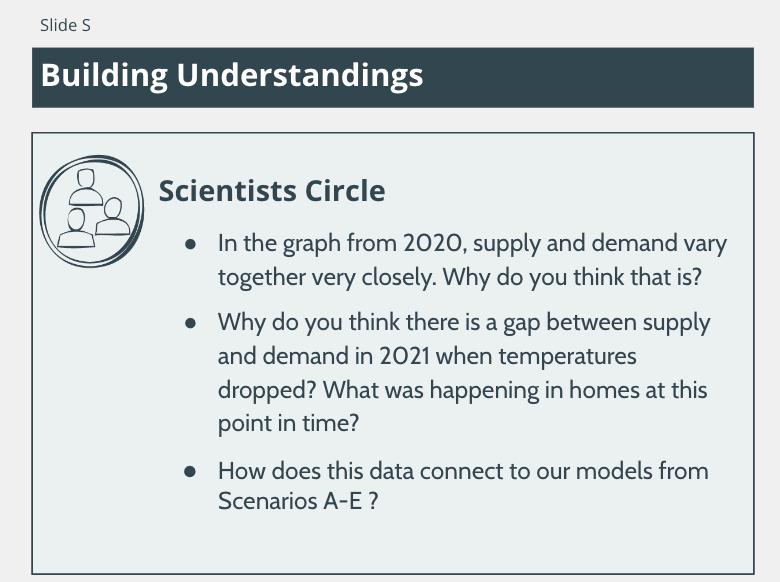
Task: Click the Building Understandings title banner
Action: (x=392, y=78)
